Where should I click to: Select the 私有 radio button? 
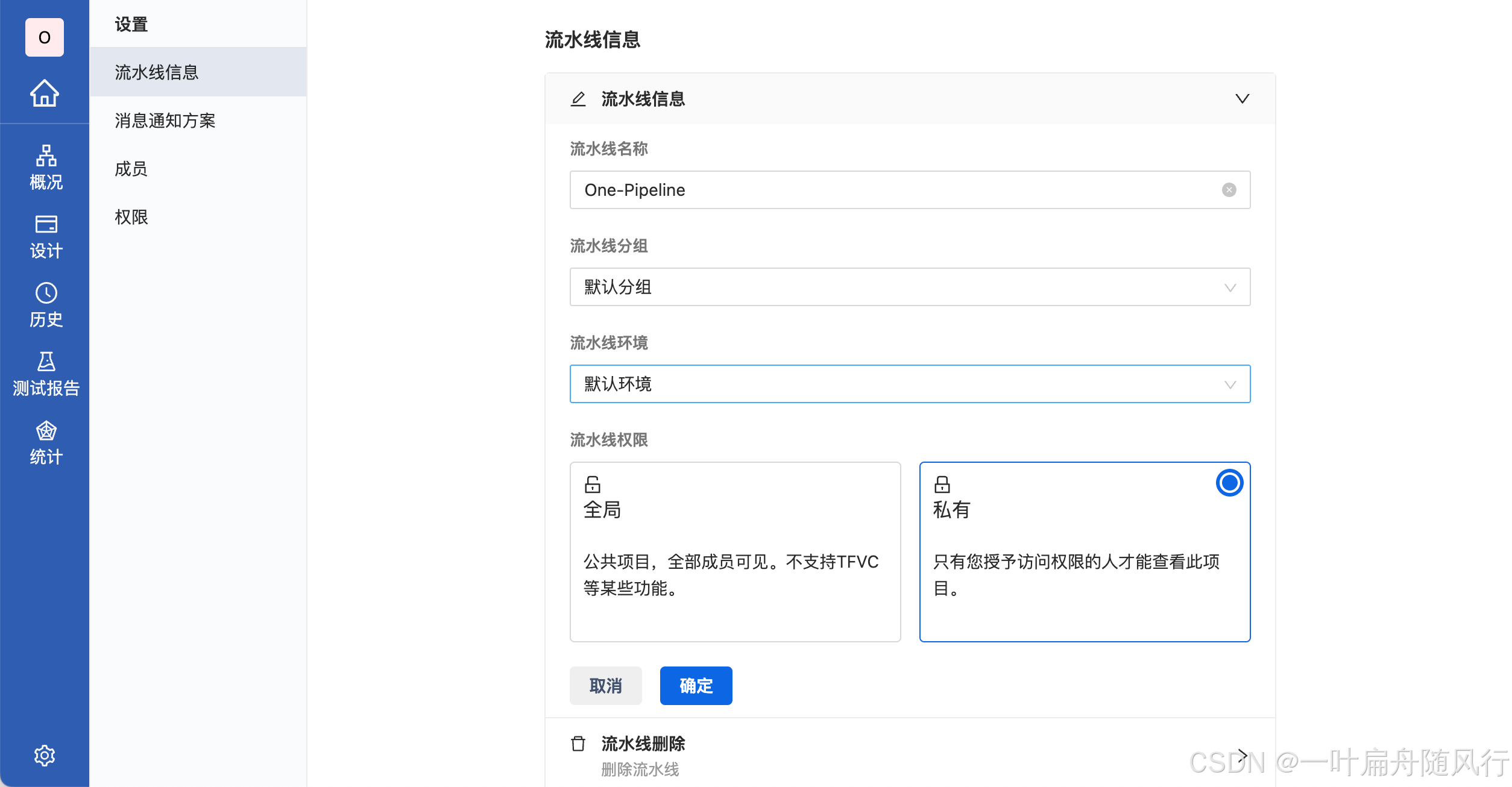[1229, 483]
